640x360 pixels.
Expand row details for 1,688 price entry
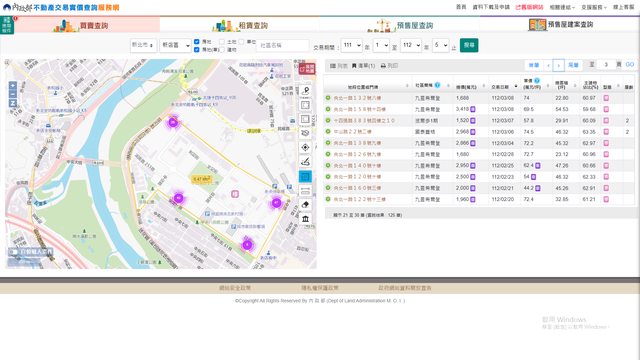tap(328, 98)
